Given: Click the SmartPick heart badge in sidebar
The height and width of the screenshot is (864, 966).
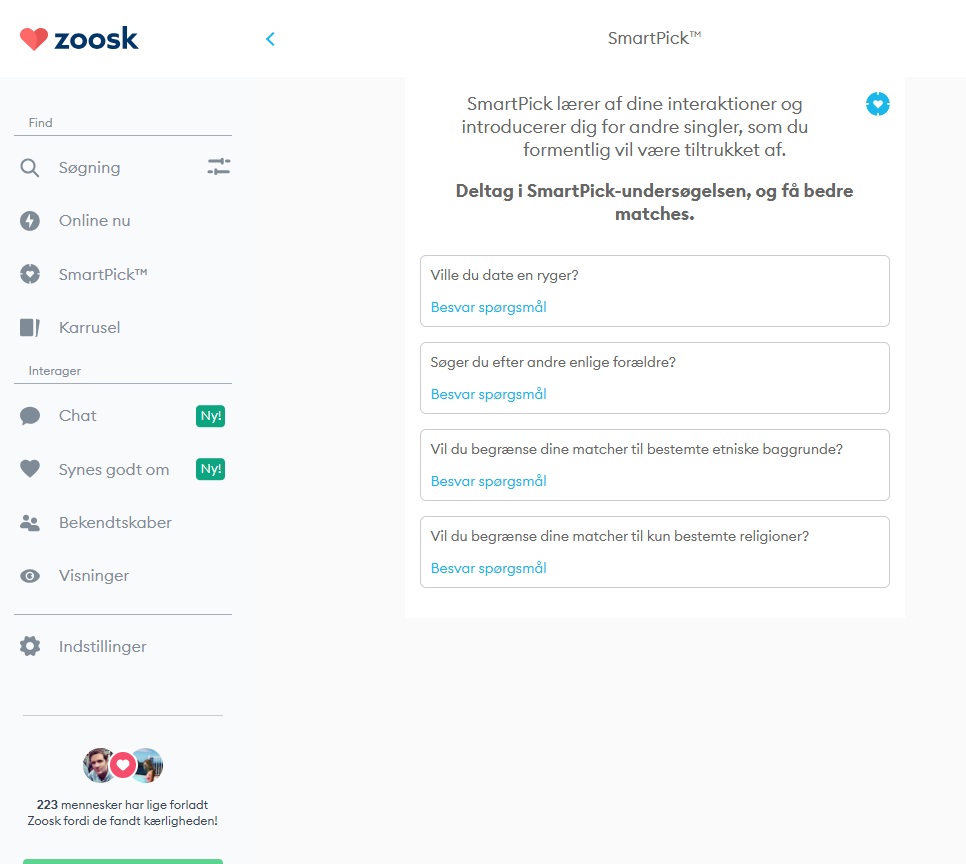Looking at the screenshot, I should click(30, 274).
